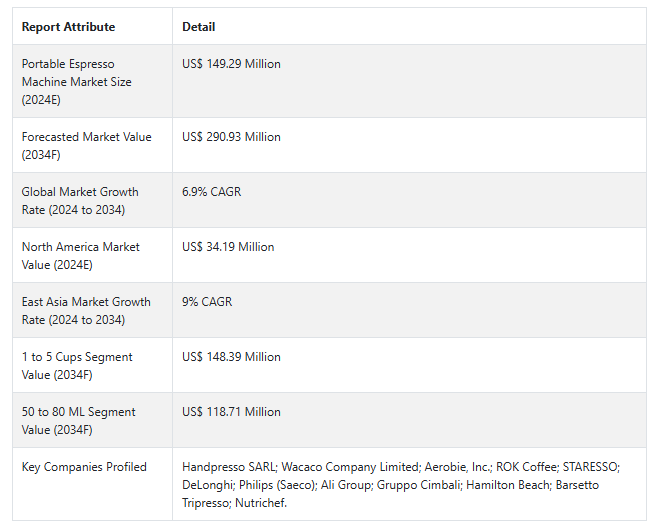This screenshot has height=526, width=657.
Task: Click the US$ 118.71 Million value
Action: click(x=231, y=412)
